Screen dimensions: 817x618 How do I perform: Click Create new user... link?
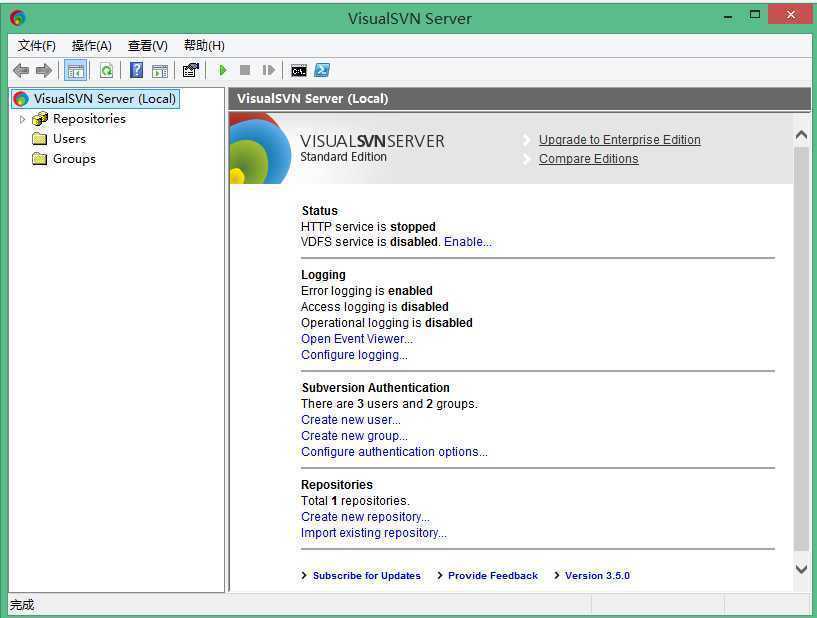click(351, 419)
